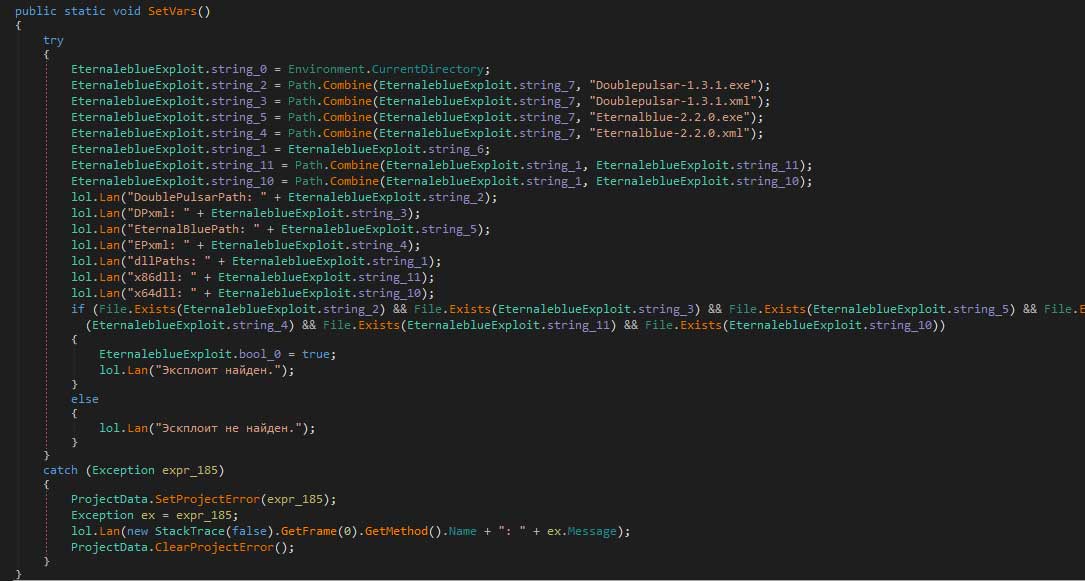Click the static keyword in the method signature

coord(85,12)
